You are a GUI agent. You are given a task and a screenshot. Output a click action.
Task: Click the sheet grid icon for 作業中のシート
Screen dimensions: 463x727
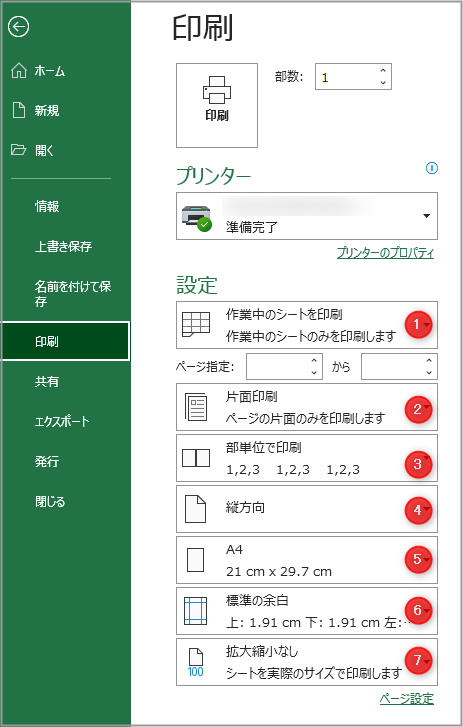click(196, 324)
